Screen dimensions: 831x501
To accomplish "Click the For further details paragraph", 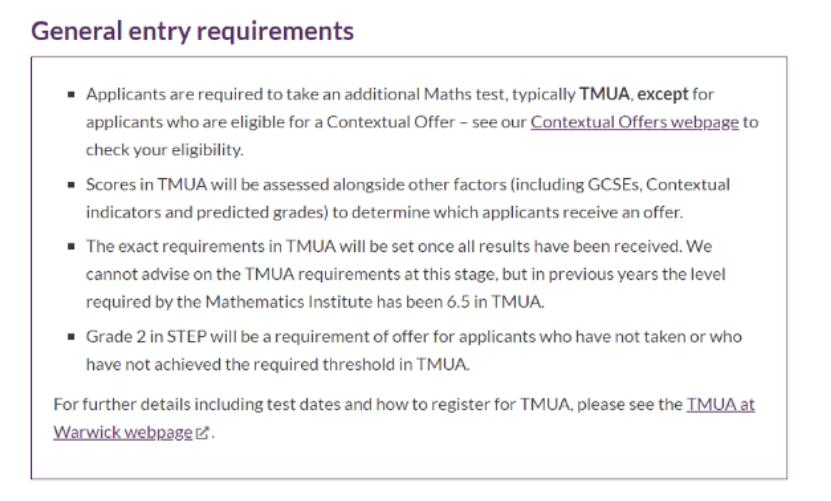I will coord(404,418).
